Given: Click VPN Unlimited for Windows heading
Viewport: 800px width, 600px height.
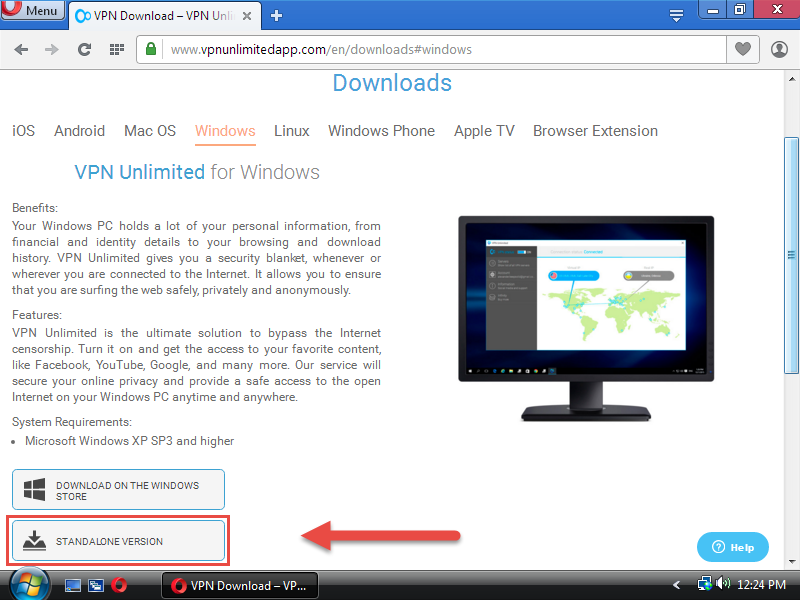Looking at the screenshot, I should pyautogui.click(x=197, y=172).
